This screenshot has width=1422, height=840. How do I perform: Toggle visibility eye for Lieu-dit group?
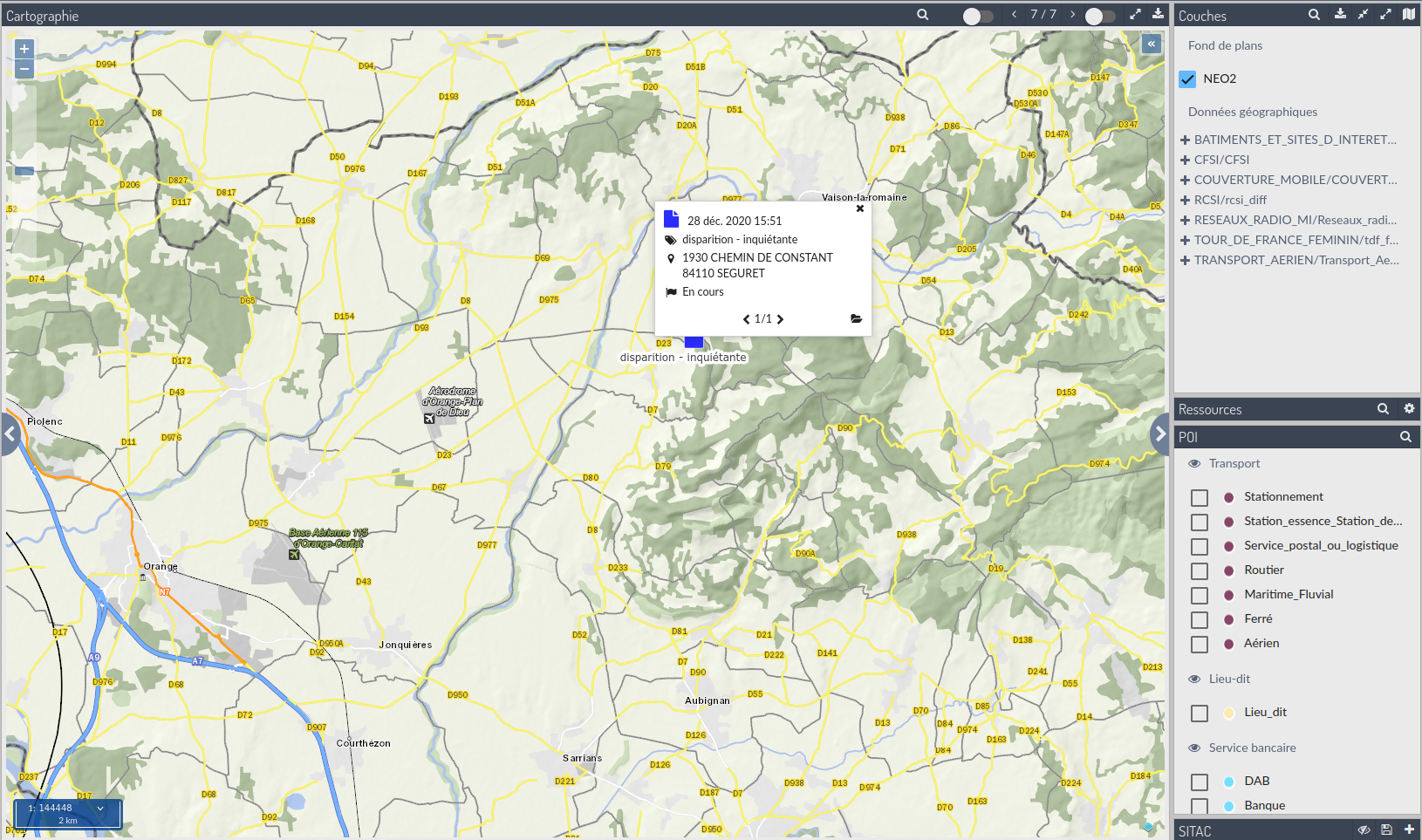coord(1194,679)
